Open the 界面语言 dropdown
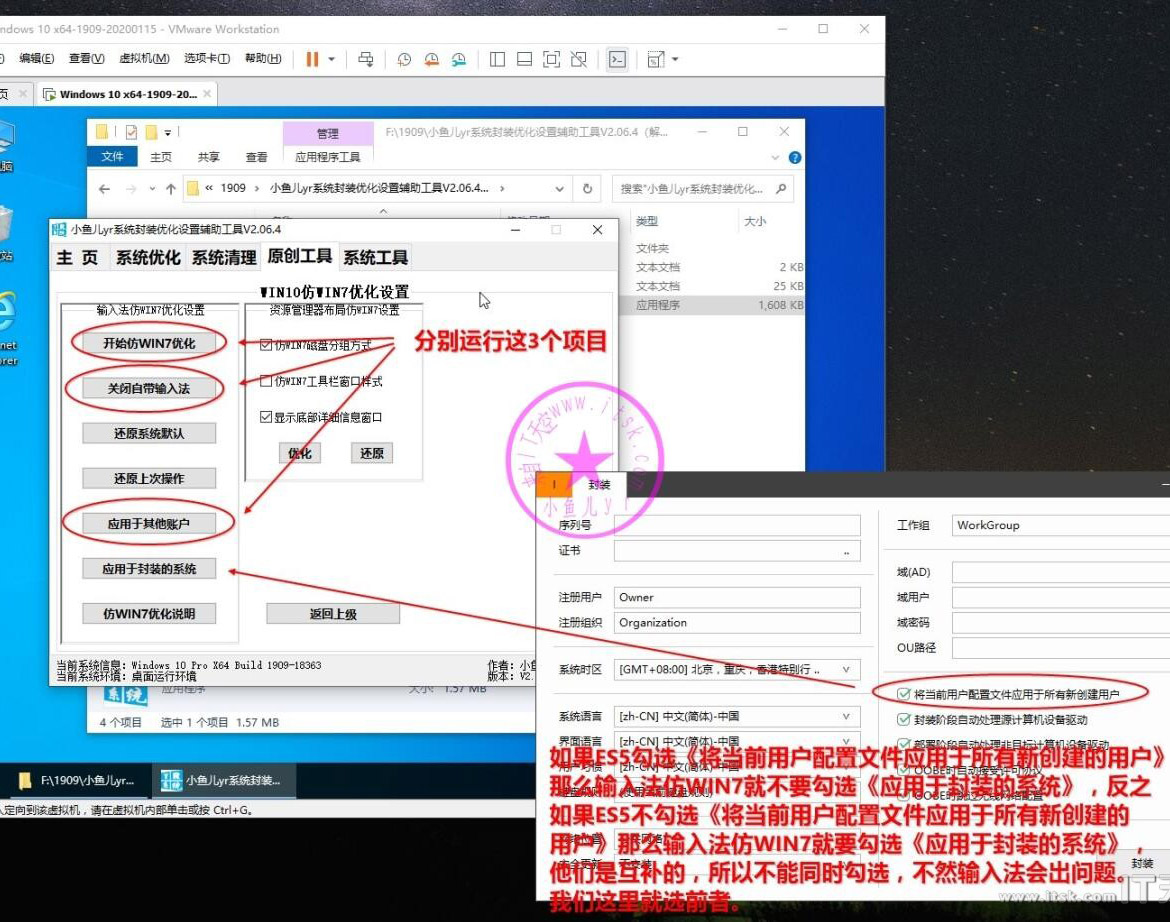The width and height of the screenshot is (1170, 922). [846, 741]
